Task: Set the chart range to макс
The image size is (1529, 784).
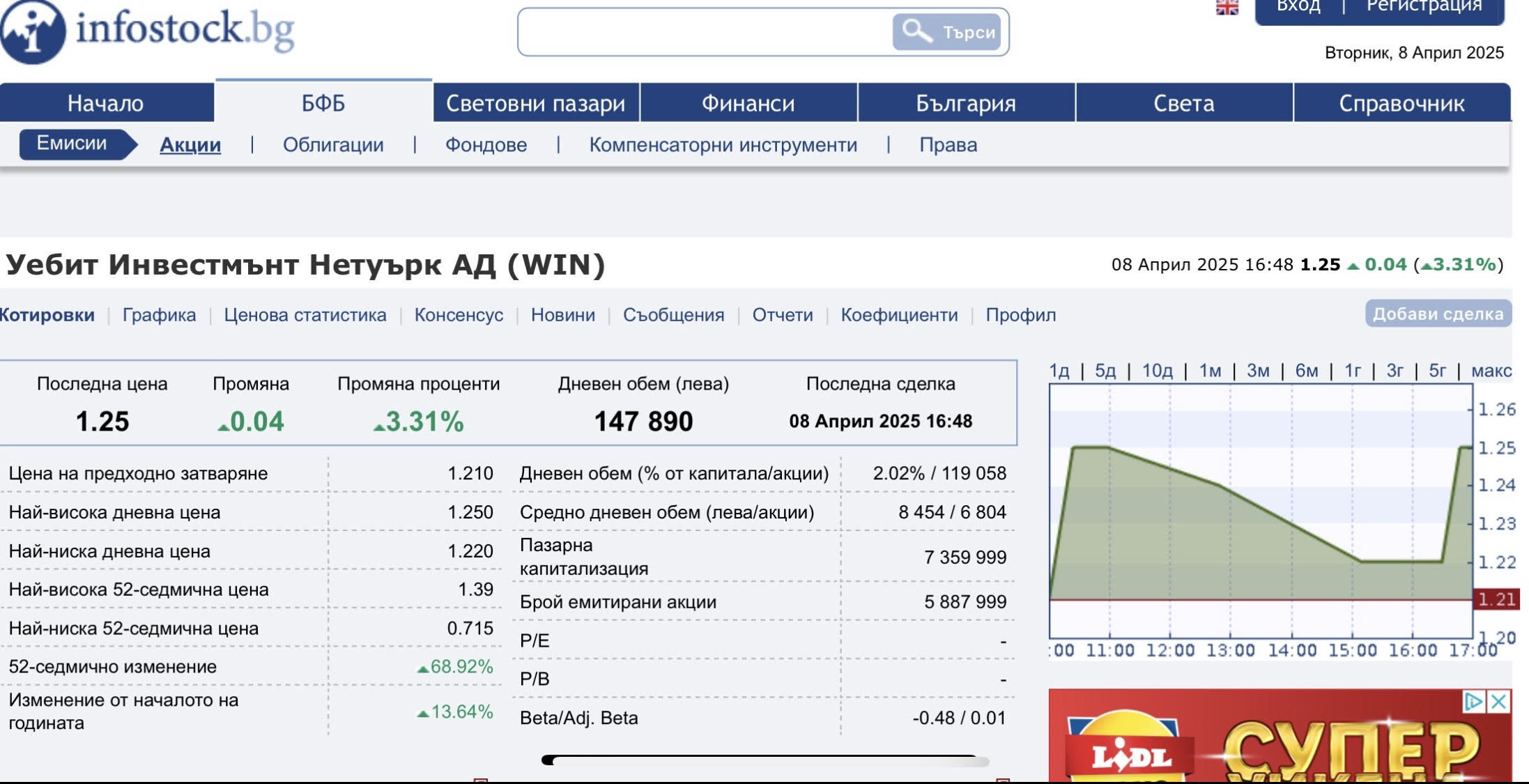Action: (x=1491, y=371)
